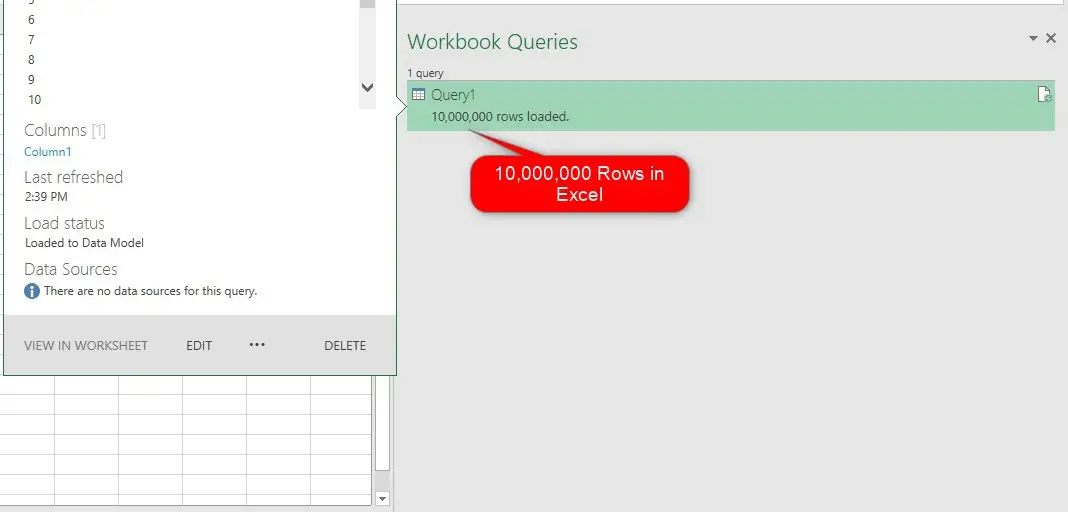
Task: Click the blue info icon under Data Sources
Action: (x=32, y=291)
